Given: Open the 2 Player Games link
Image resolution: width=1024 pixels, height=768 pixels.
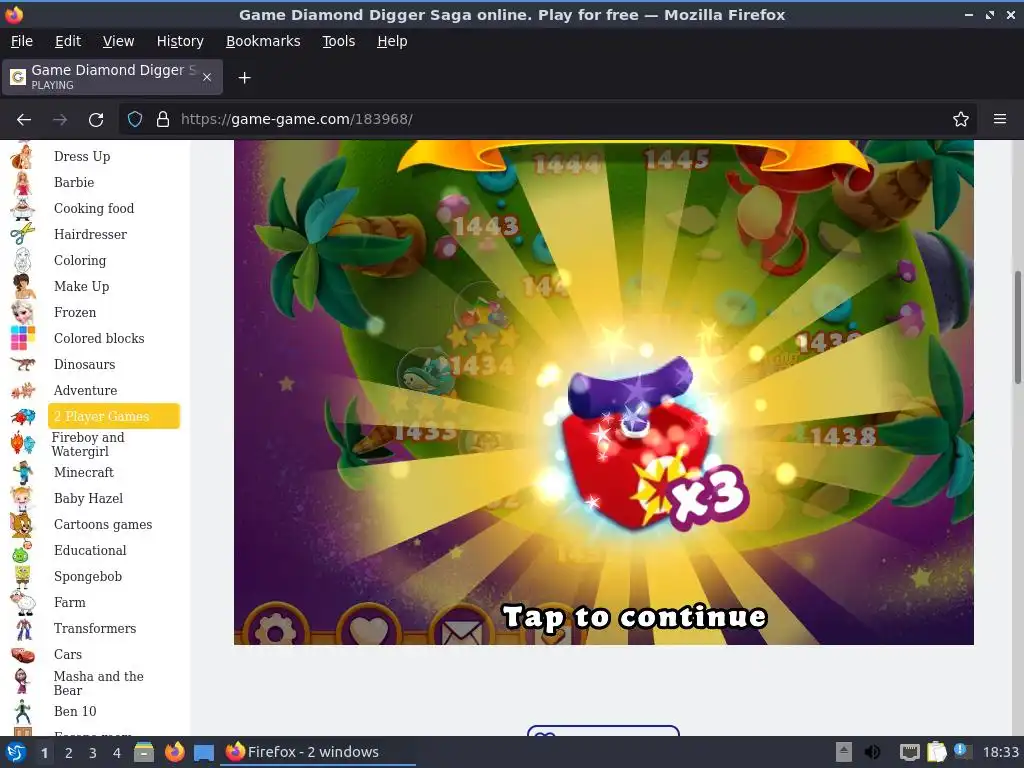Looking at the screenshot, I should (x=114, y=417).
